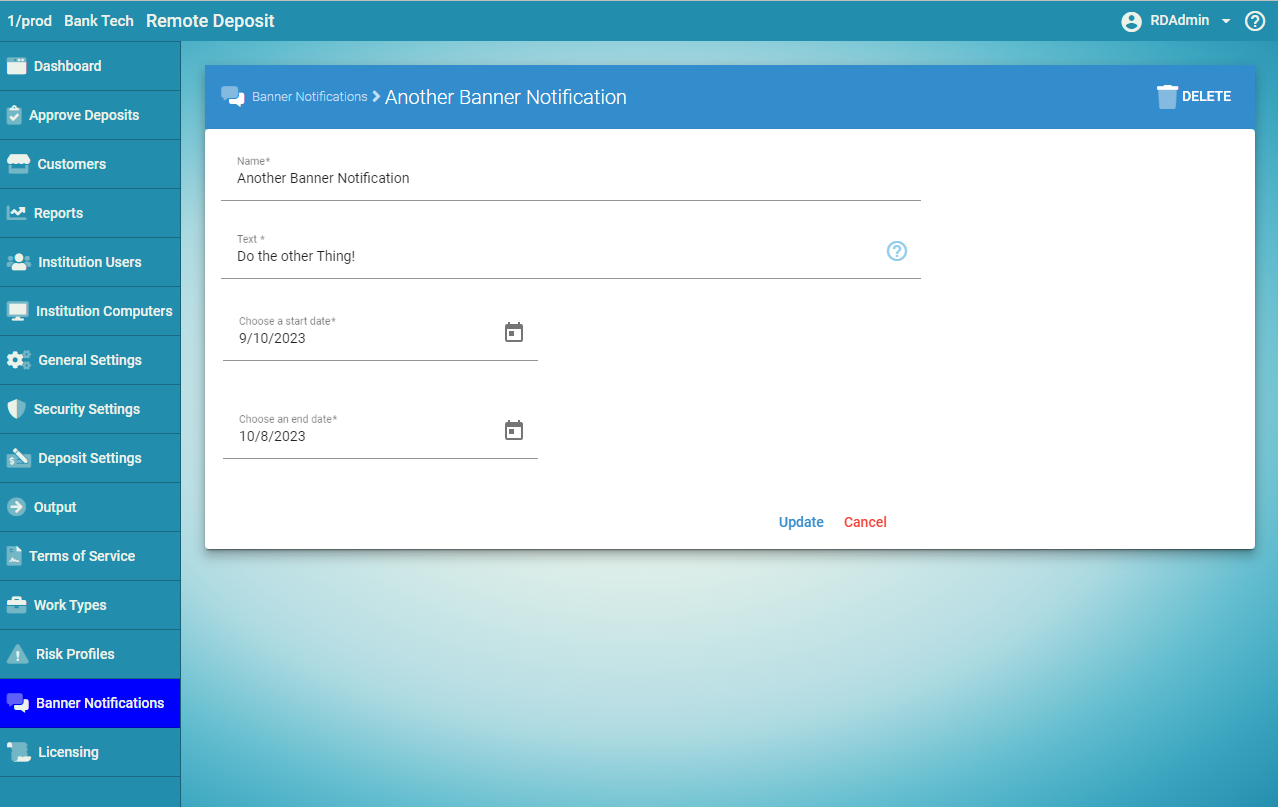1278x807 pixels.
Task: Click the Terms of Service document icon
Action: [14, 556]
